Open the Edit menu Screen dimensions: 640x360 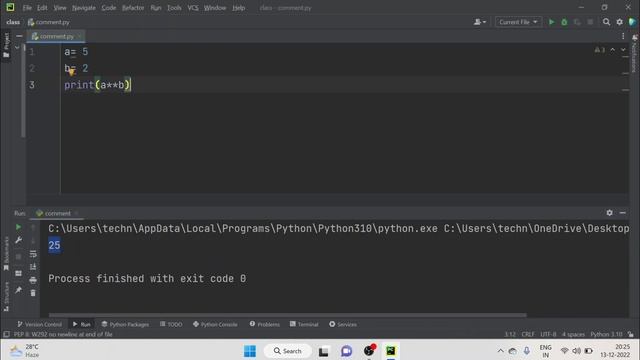(x=42, y=8)
